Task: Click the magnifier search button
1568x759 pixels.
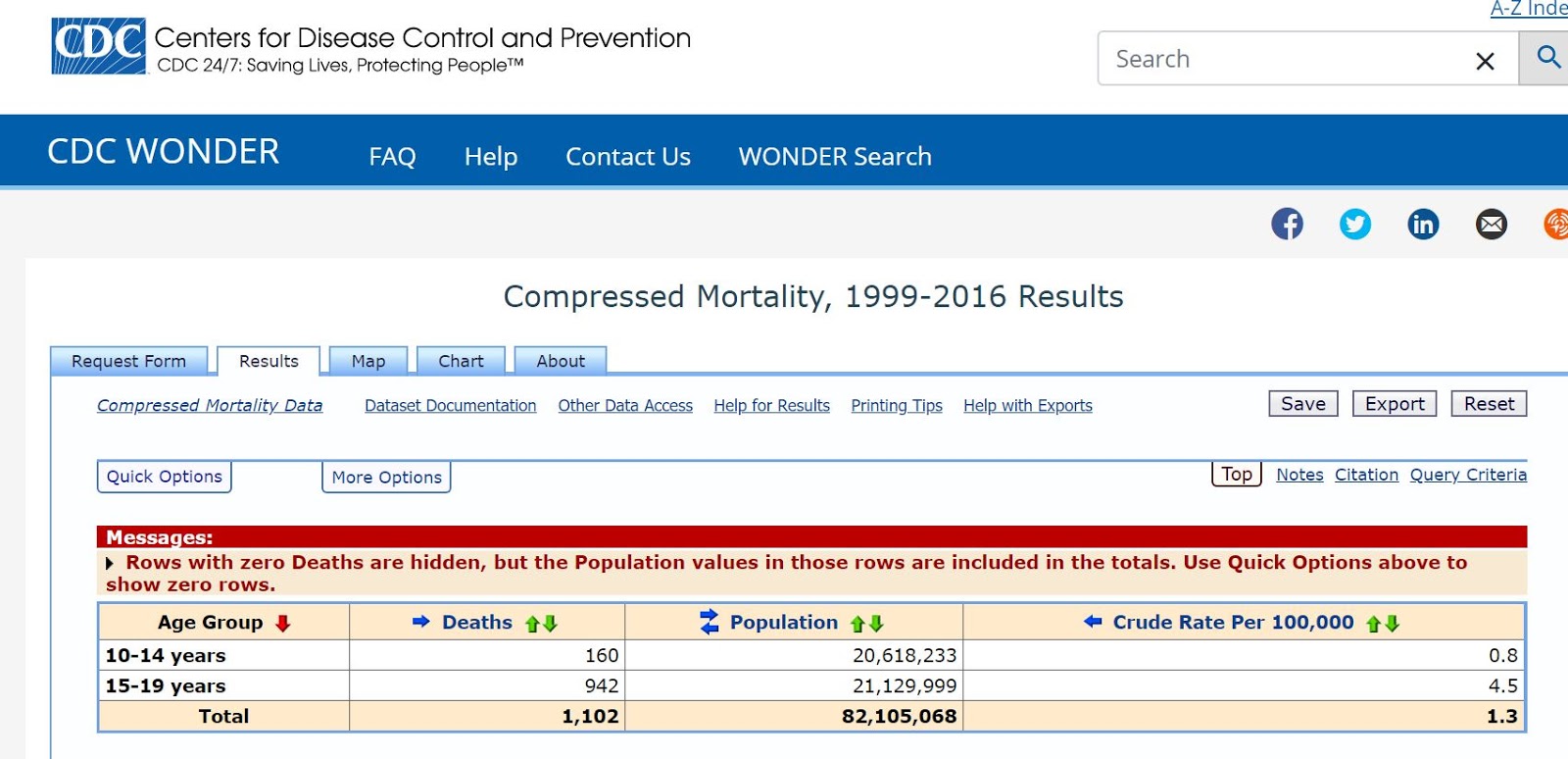Action: [1547, 58]
